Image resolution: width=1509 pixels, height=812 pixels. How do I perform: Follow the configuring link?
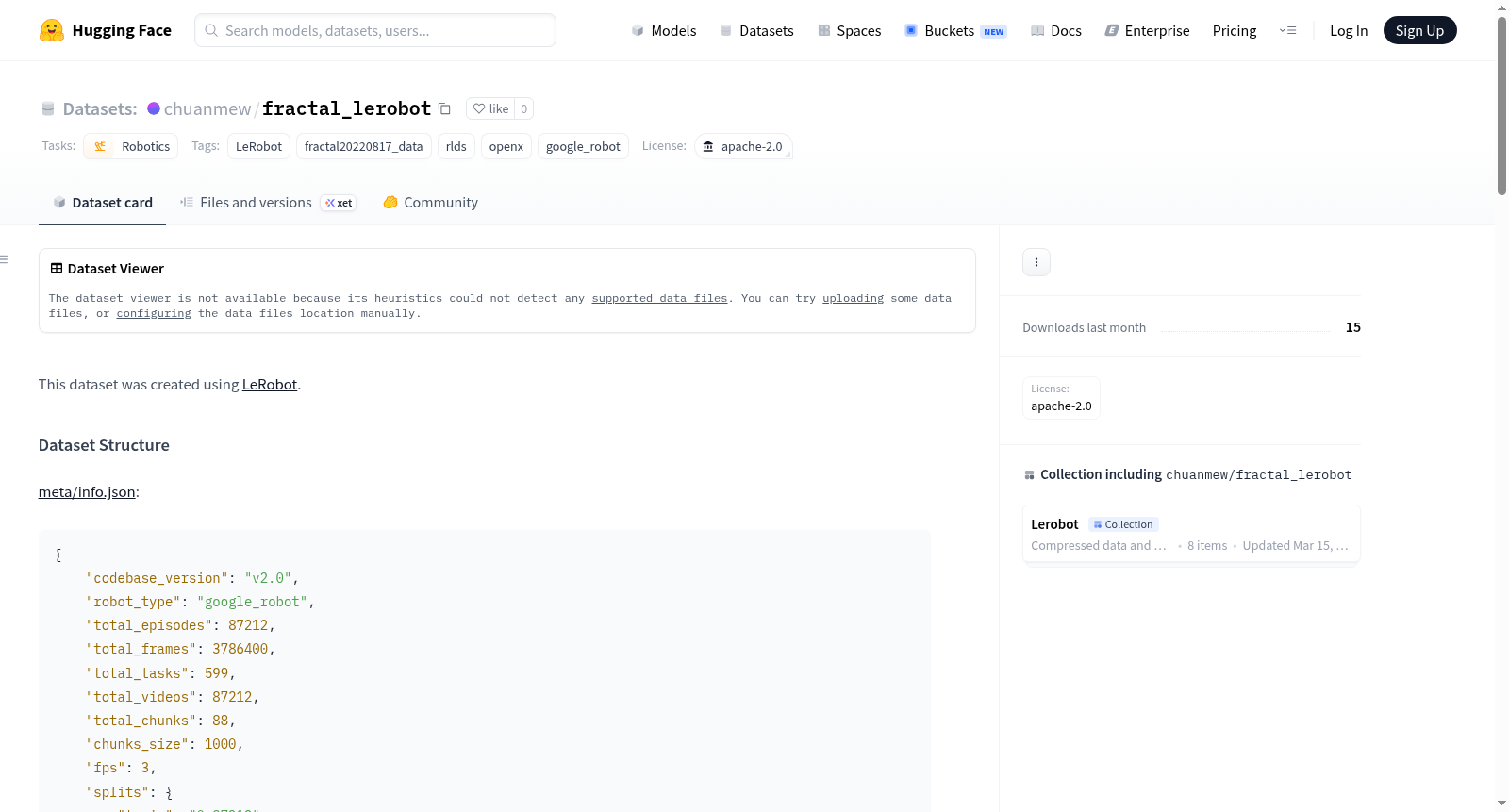point(154,313)
